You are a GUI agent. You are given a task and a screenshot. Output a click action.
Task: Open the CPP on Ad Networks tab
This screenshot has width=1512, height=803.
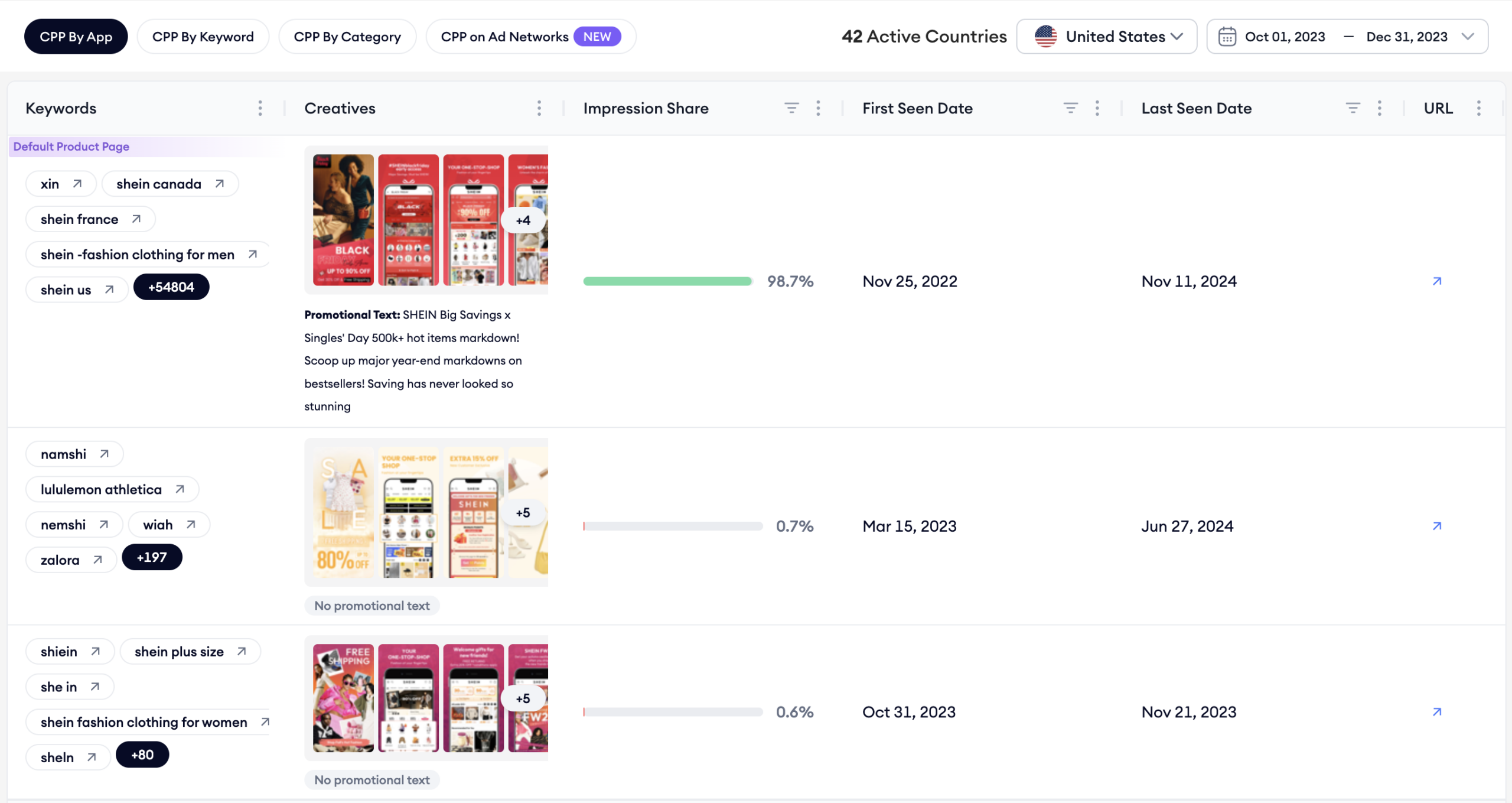530,37
